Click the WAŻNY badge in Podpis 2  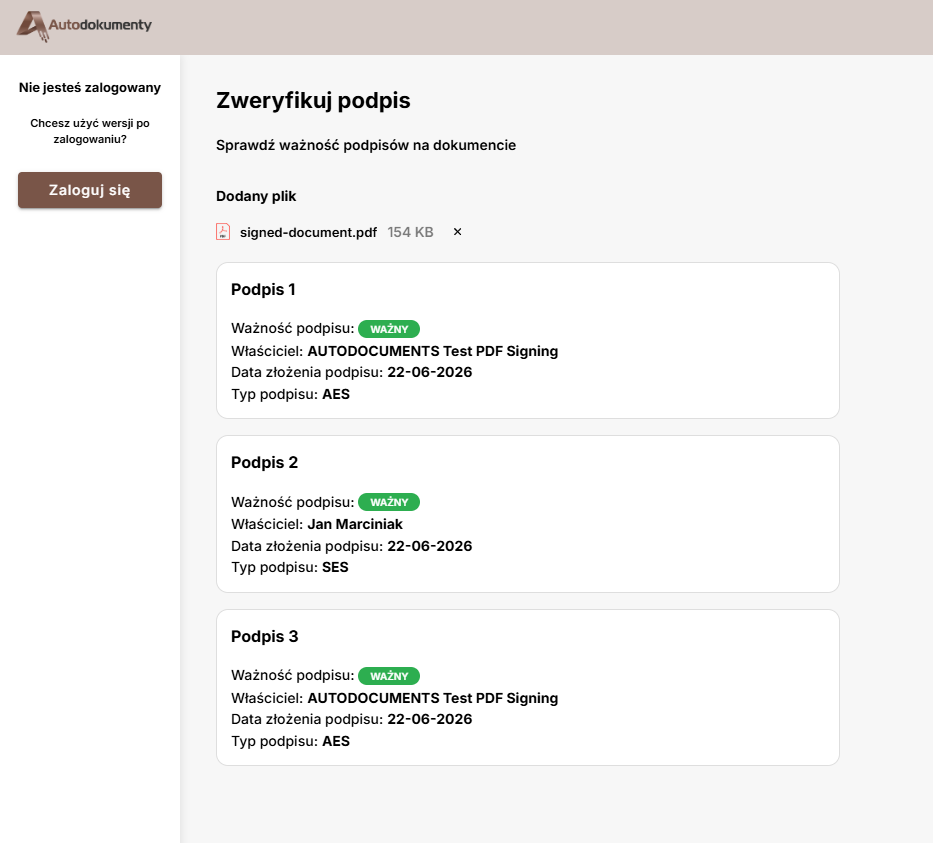click(389, 502)
